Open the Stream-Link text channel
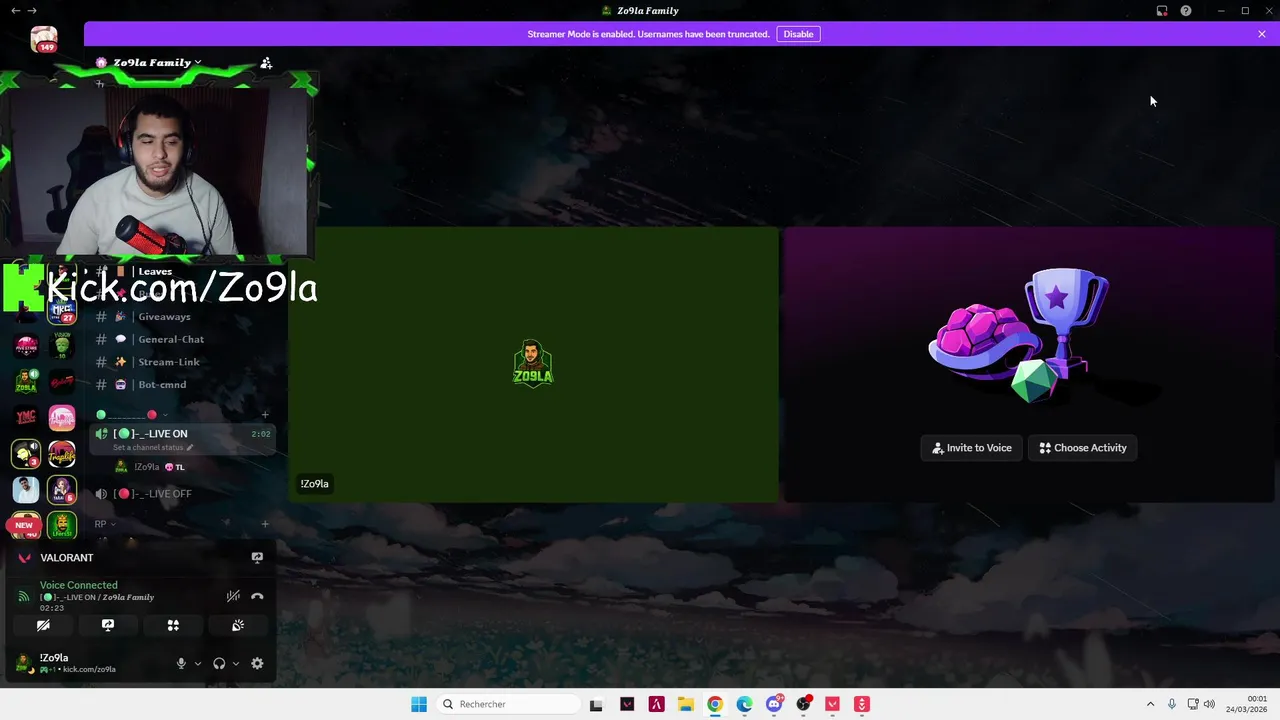 [169, 362]
